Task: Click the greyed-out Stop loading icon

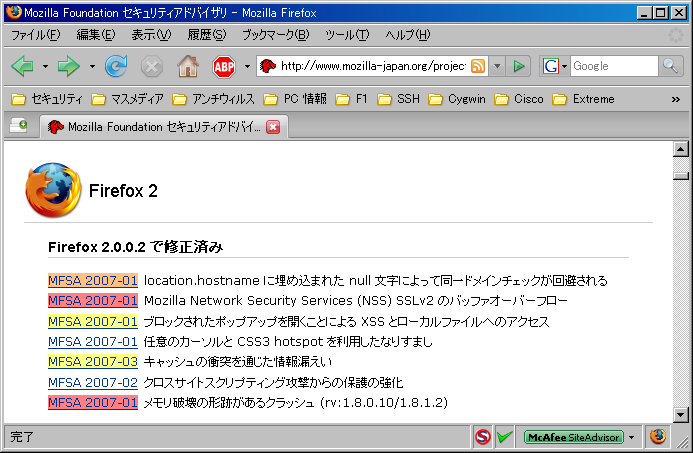Action: point(152,67)
